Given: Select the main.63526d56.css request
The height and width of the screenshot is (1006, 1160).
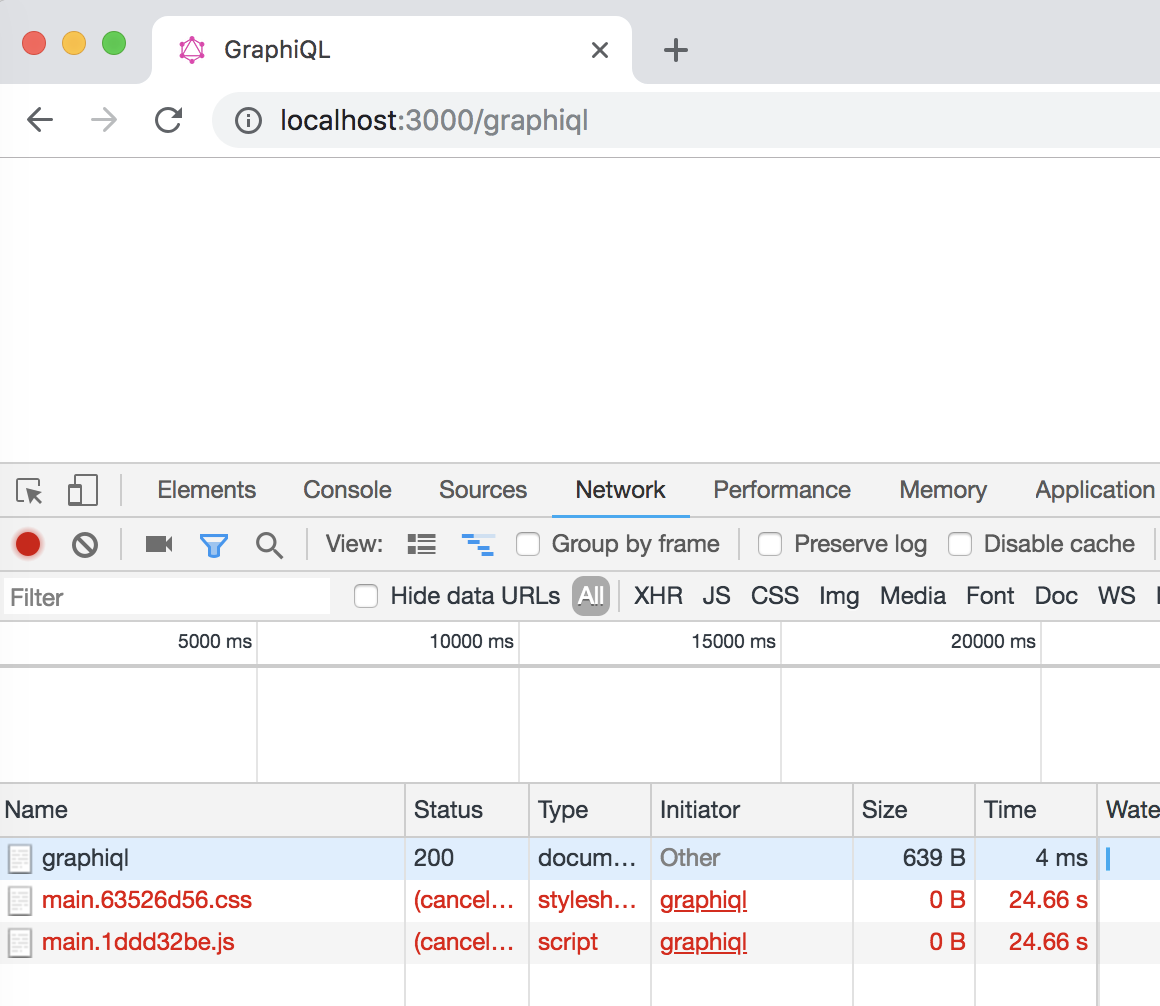Looking at the screenshot, I should pyautogui.click(x=580, y=900).
